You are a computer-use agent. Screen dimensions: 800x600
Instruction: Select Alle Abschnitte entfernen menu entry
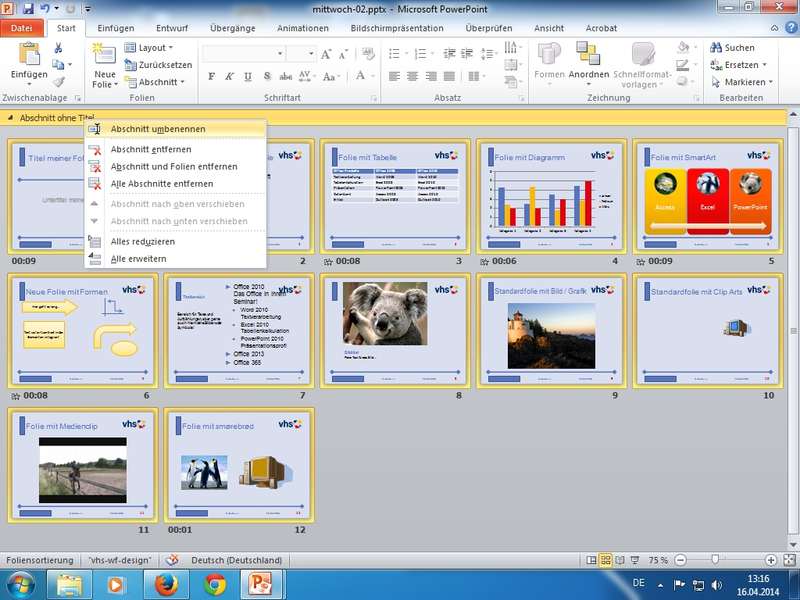(x=161, y=184)
